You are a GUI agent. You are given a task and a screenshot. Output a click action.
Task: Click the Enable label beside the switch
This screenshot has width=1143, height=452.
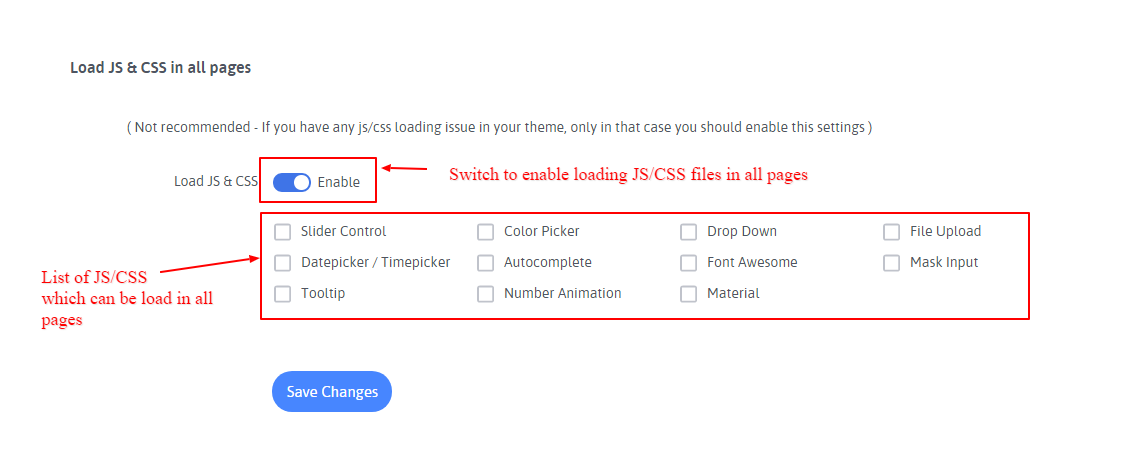pyautogui.click(x=339, y=182)
